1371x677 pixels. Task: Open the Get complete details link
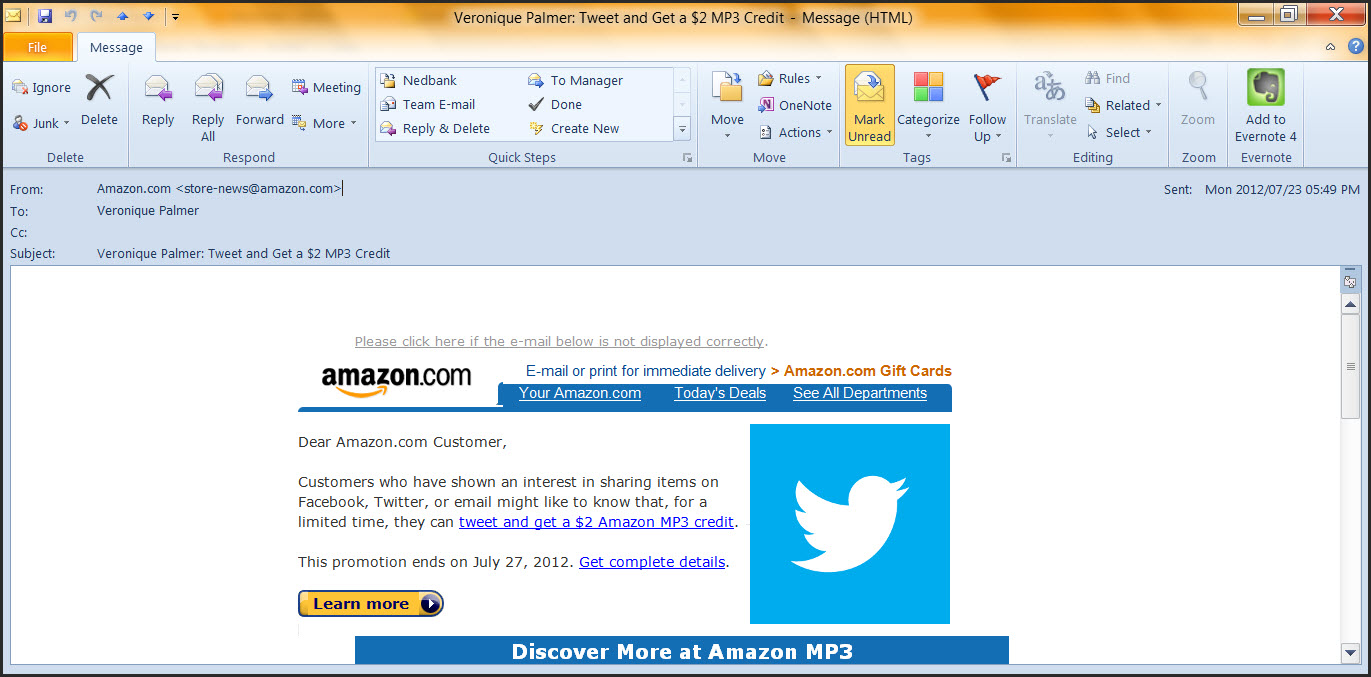(x=652, y=562)
